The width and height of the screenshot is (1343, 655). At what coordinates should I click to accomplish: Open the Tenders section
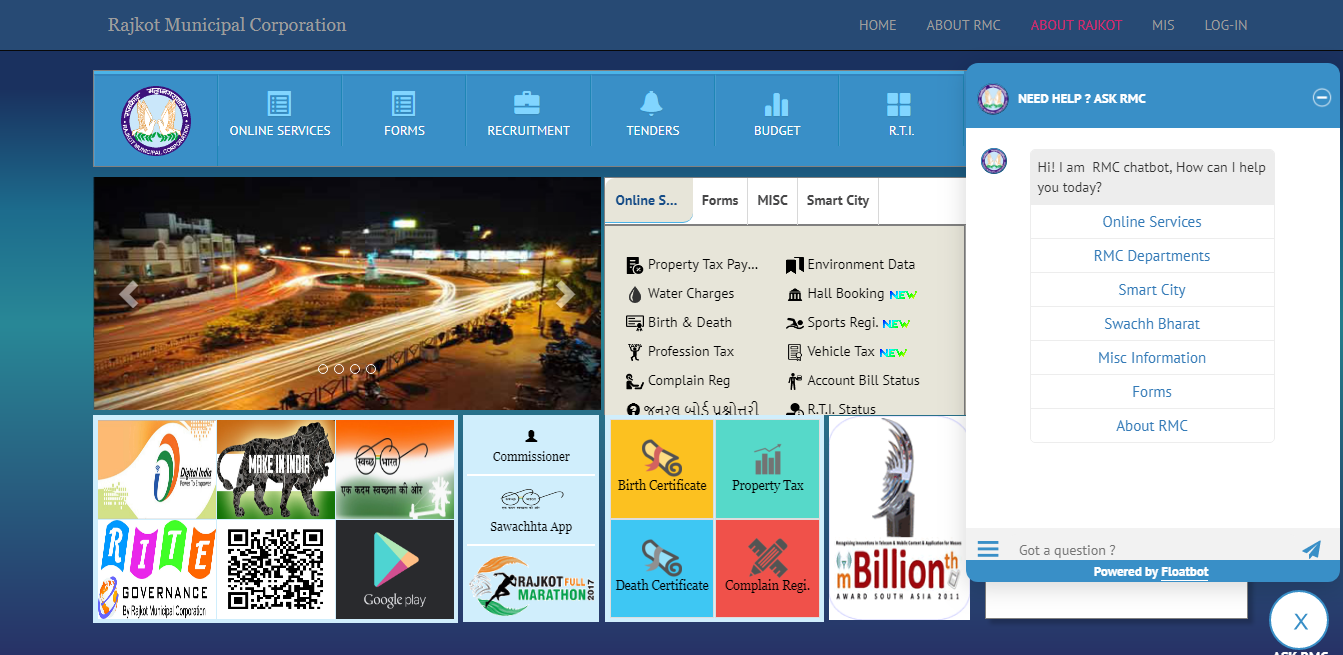pos(652,118)
